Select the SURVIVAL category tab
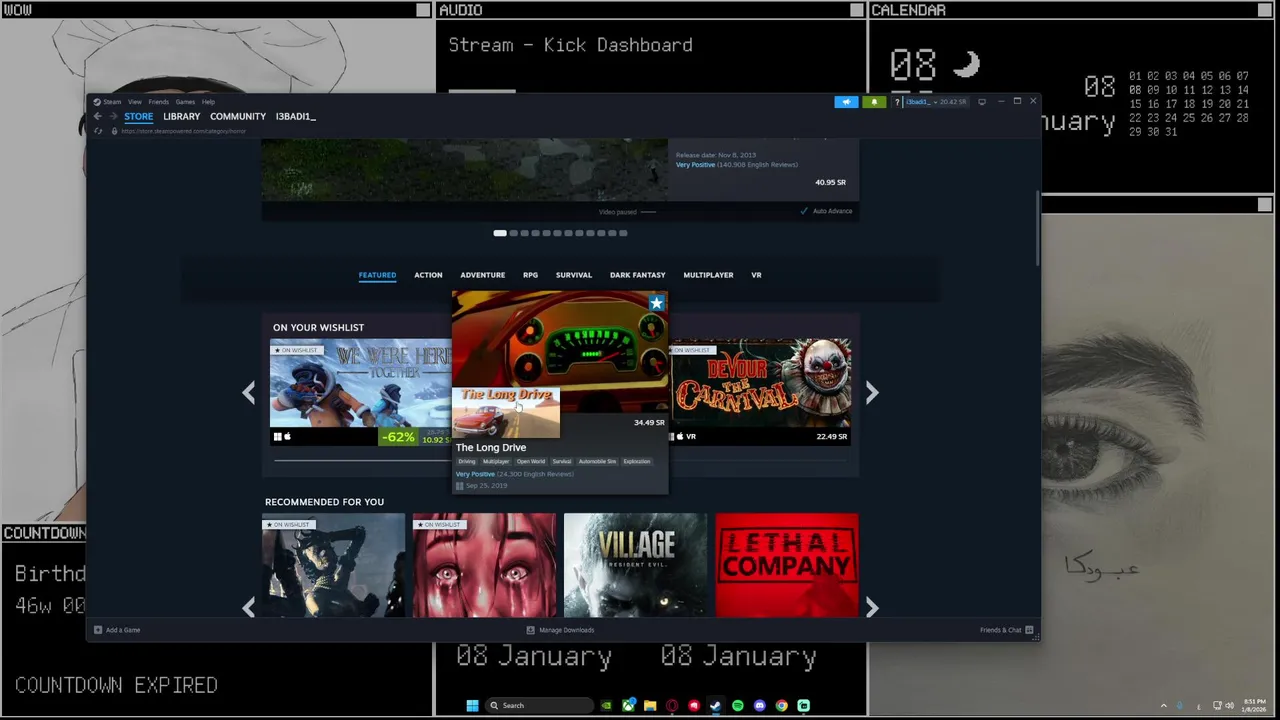This screenshot has height=720, width=1280. [574, 275]
